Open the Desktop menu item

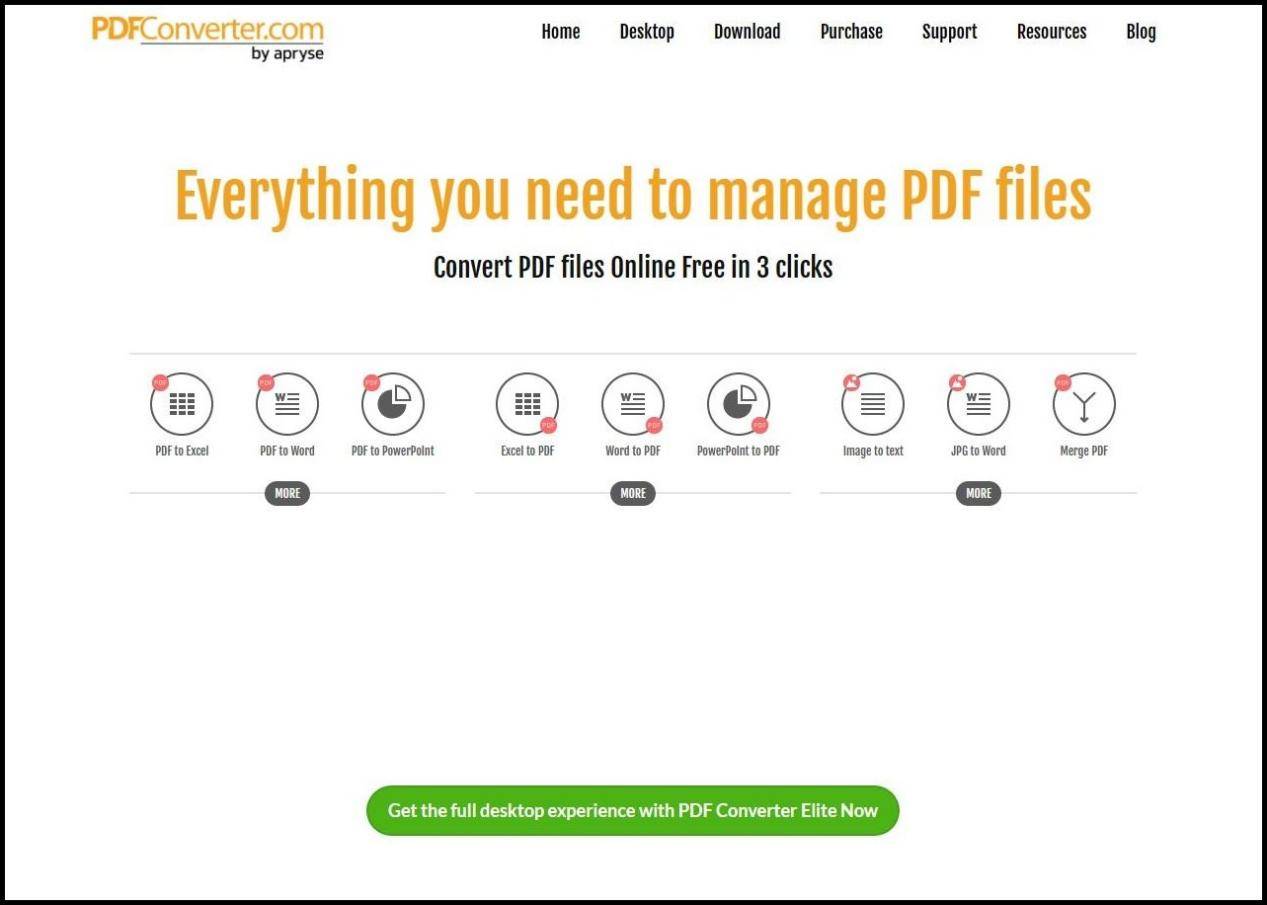coord(647,32)
